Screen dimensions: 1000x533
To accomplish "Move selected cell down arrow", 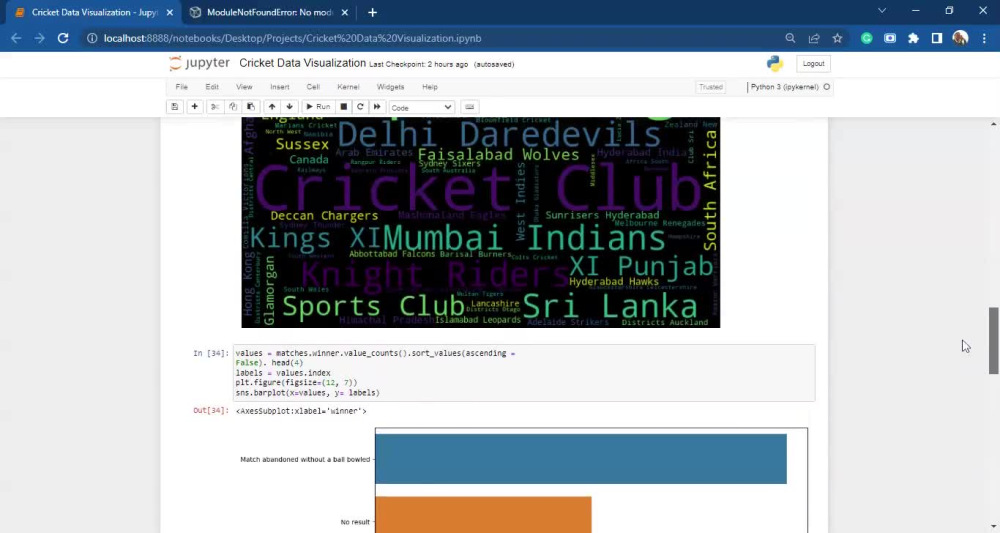I will pyautogui.click(x=290, y=107).
